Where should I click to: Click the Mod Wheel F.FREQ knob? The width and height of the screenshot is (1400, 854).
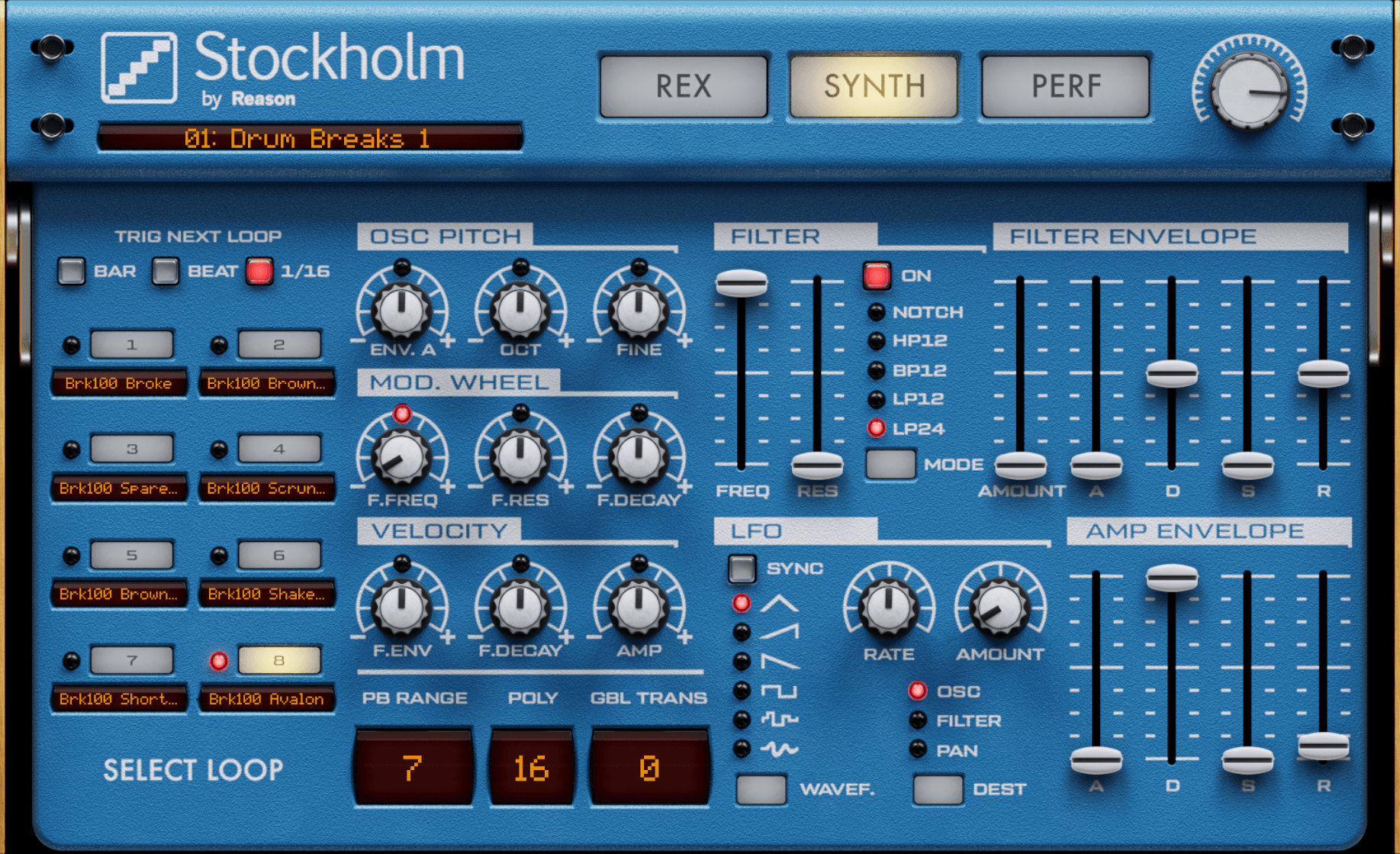[401, 457]
